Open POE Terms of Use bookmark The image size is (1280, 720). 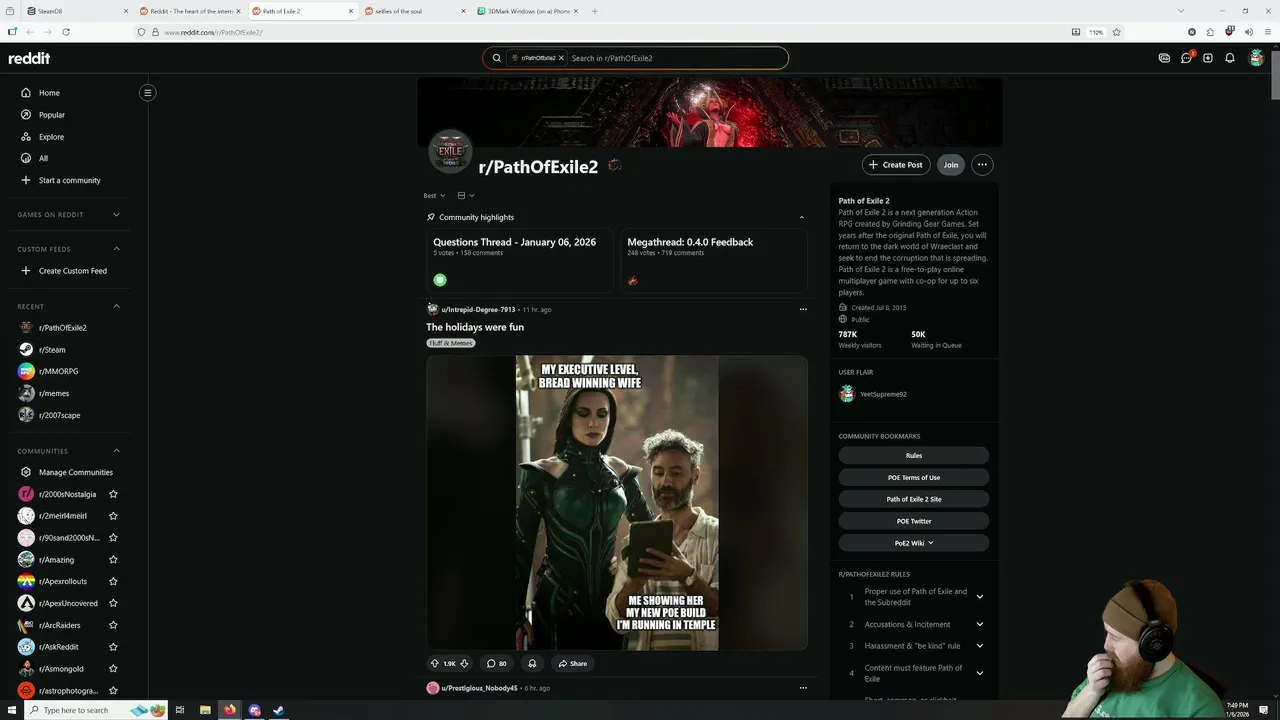914,477
